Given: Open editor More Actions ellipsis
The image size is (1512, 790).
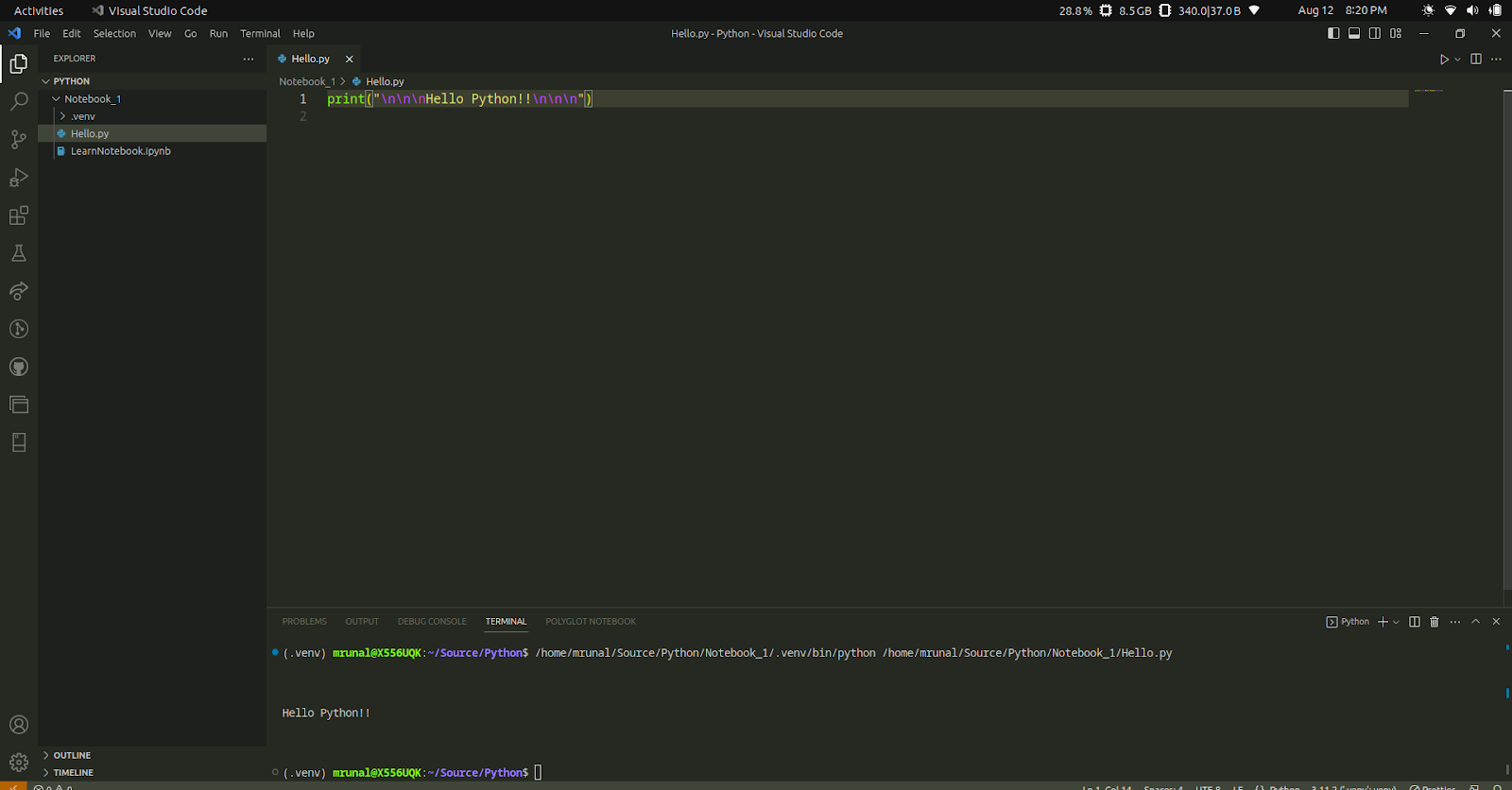Looking at the screenshot, I should coord(1496,59).
